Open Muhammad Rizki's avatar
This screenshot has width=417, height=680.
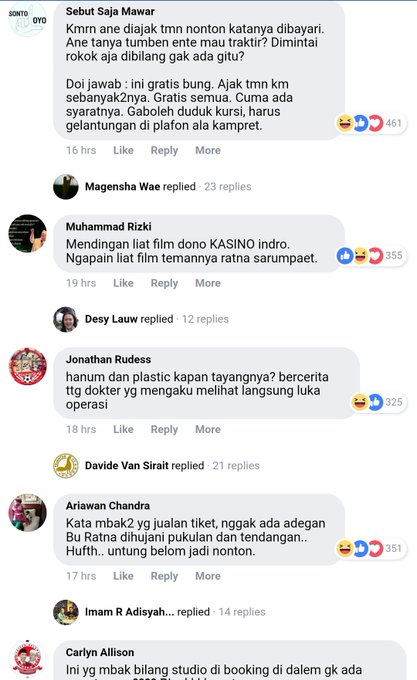click(27, 234)
